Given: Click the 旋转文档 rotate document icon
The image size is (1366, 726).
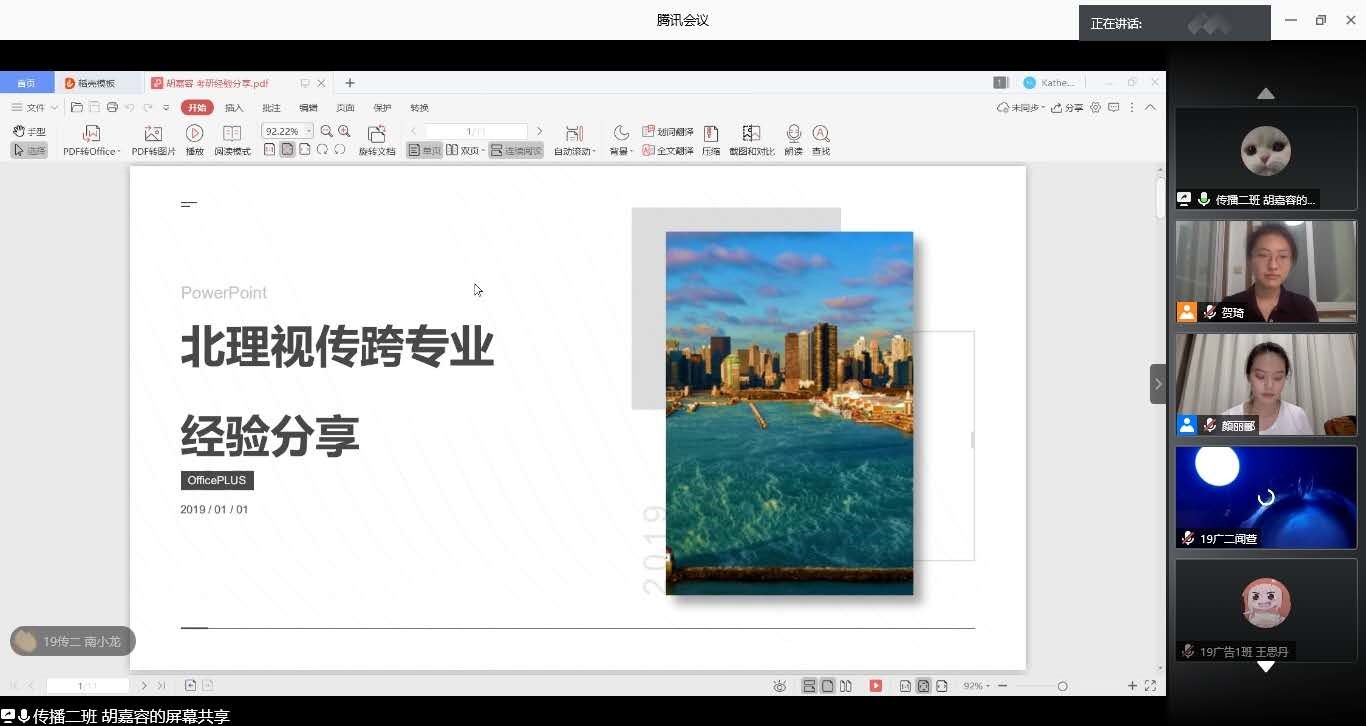Looking at the screenshot, I should tap(377, 134).
